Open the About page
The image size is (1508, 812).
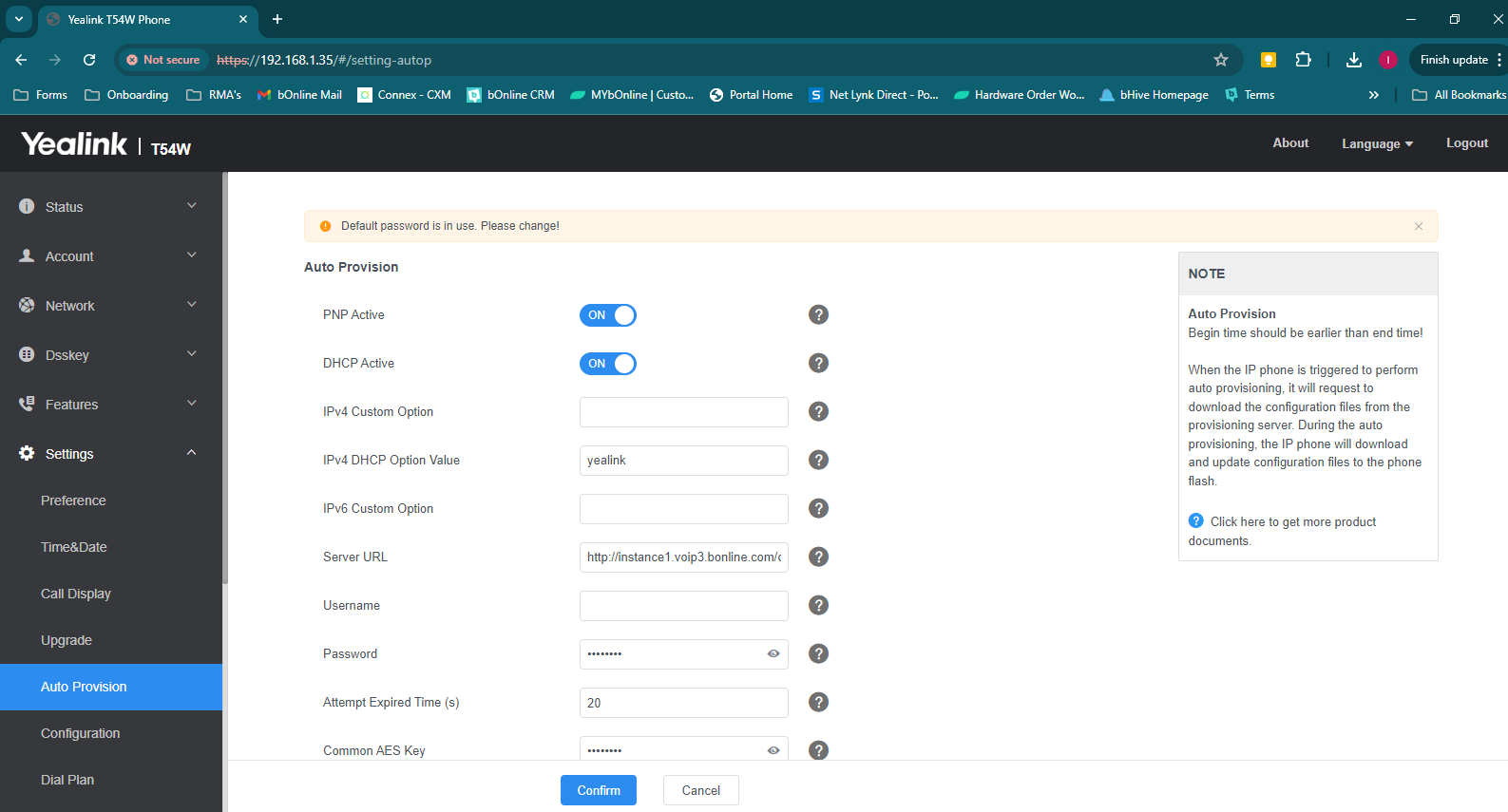pos(1290,142)
